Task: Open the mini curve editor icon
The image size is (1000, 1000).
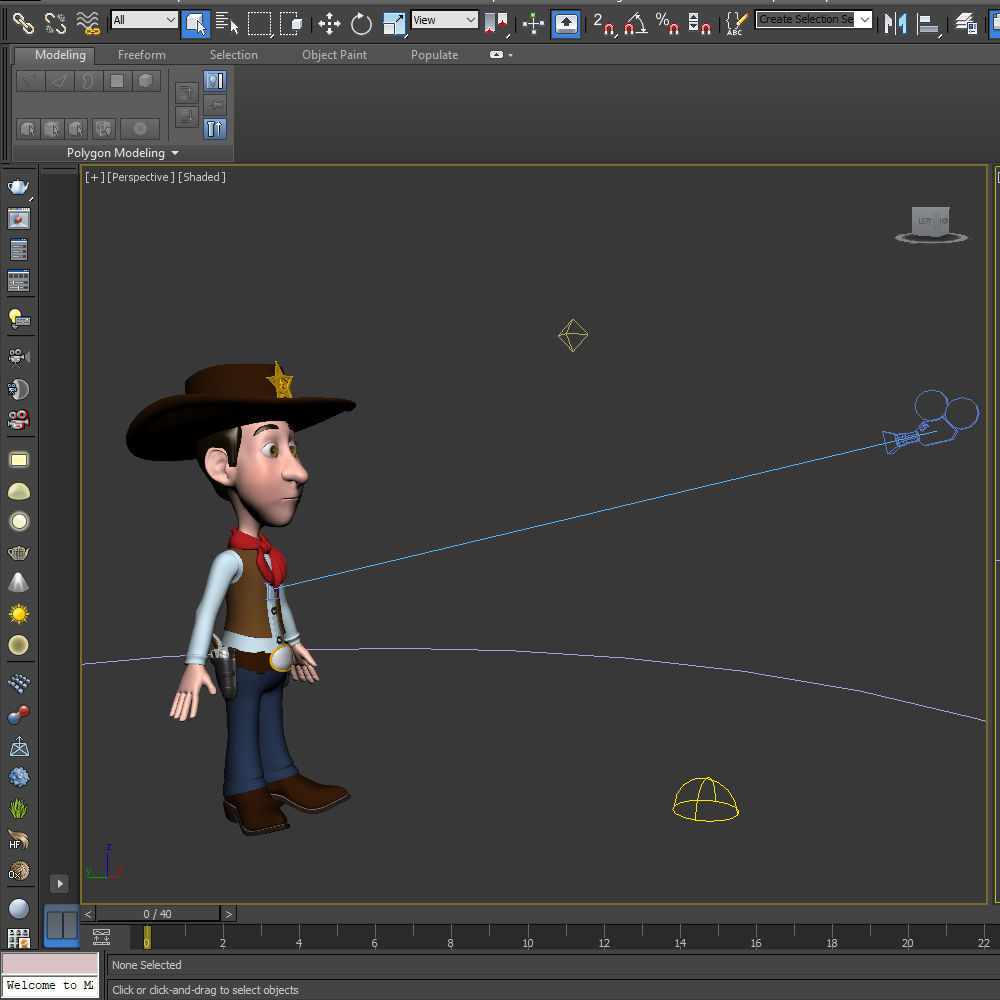Action: tap(101, 936)
